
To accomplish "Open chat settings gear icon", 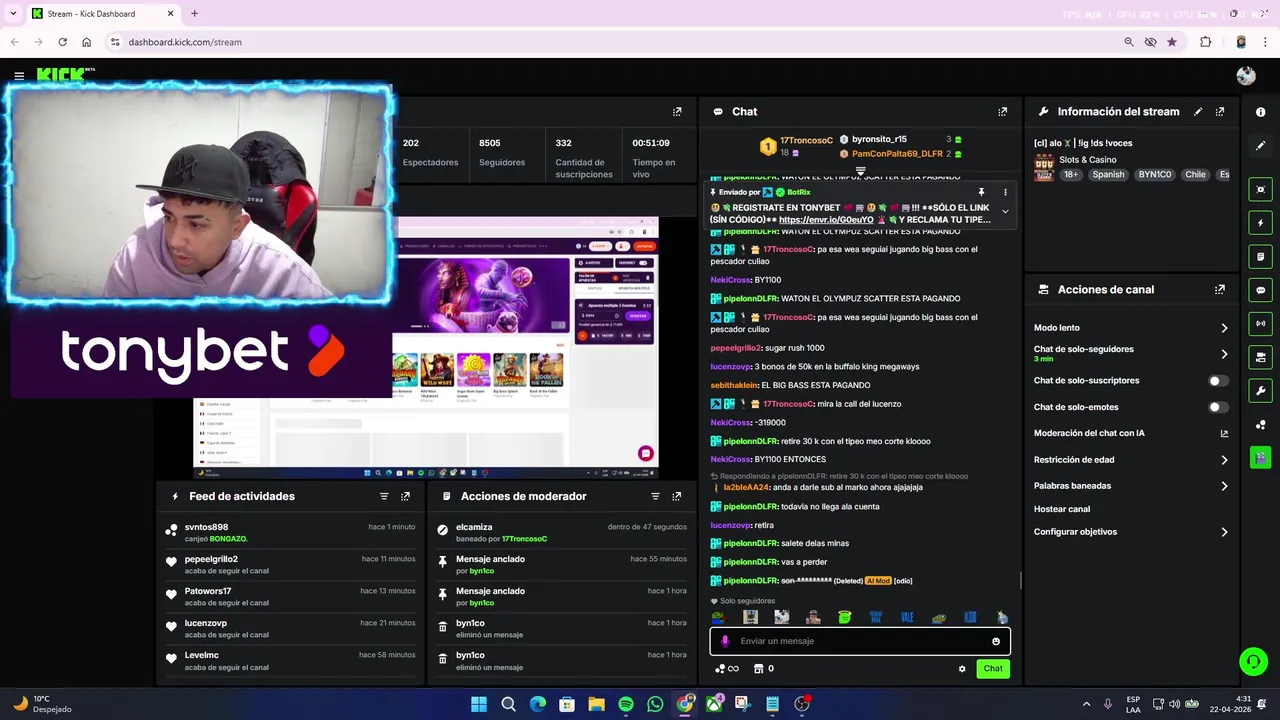I will [x=962, y=669].
